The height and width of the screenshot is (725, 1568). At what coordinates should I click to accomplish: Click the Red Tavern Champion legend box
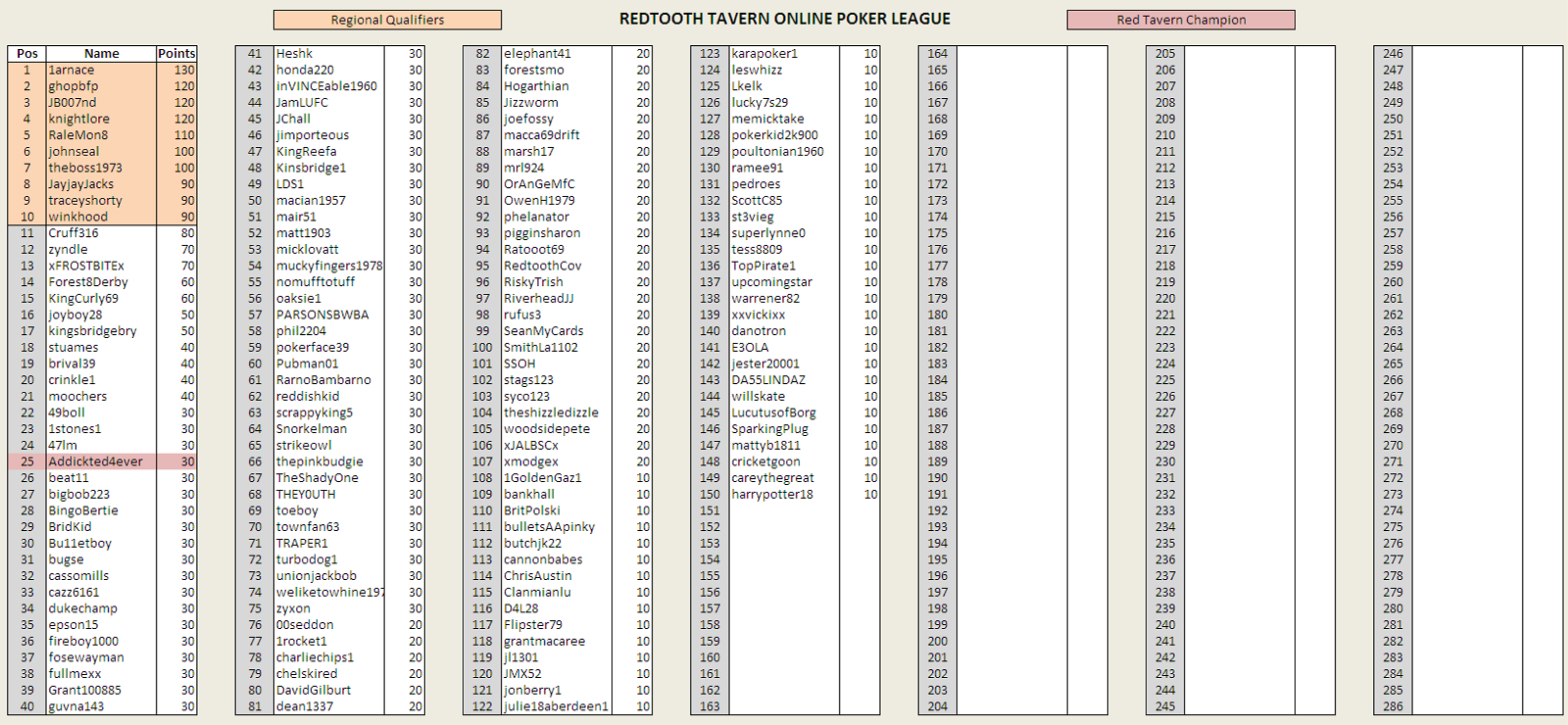(1181, 20)
